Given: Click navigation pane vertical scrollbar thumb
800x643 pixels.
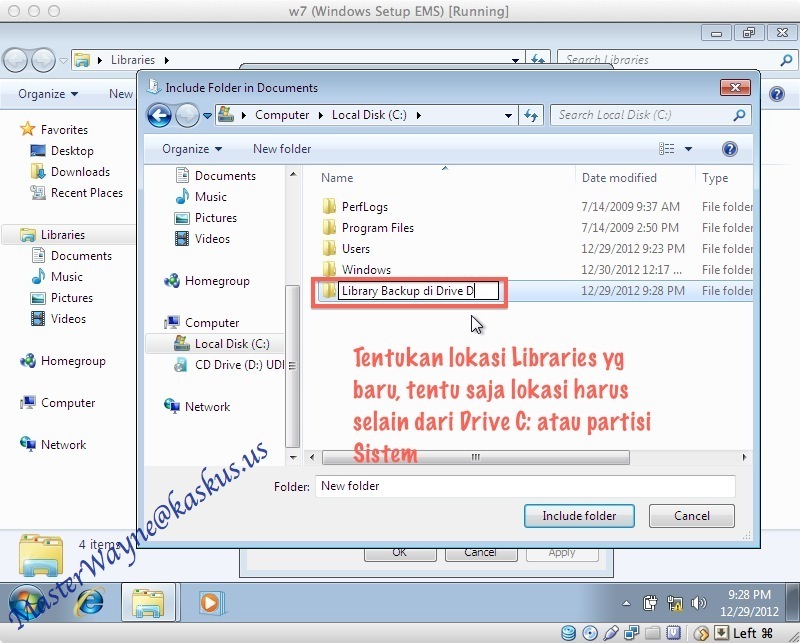Looking at the screenshot, I should (292, 365).
